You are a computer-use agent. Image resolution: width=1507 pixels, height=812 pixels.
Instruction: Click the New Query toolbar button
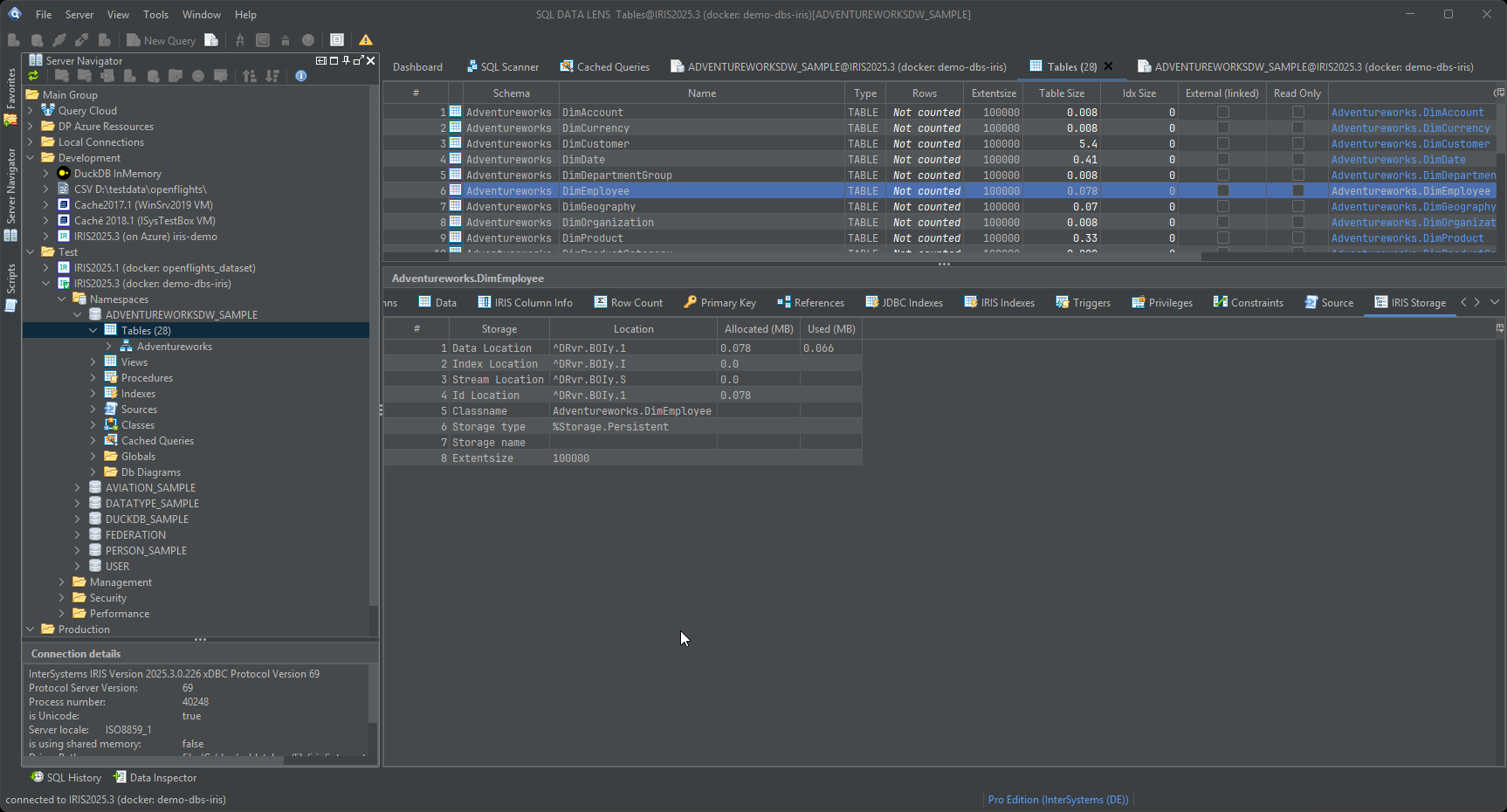[161, 40]
